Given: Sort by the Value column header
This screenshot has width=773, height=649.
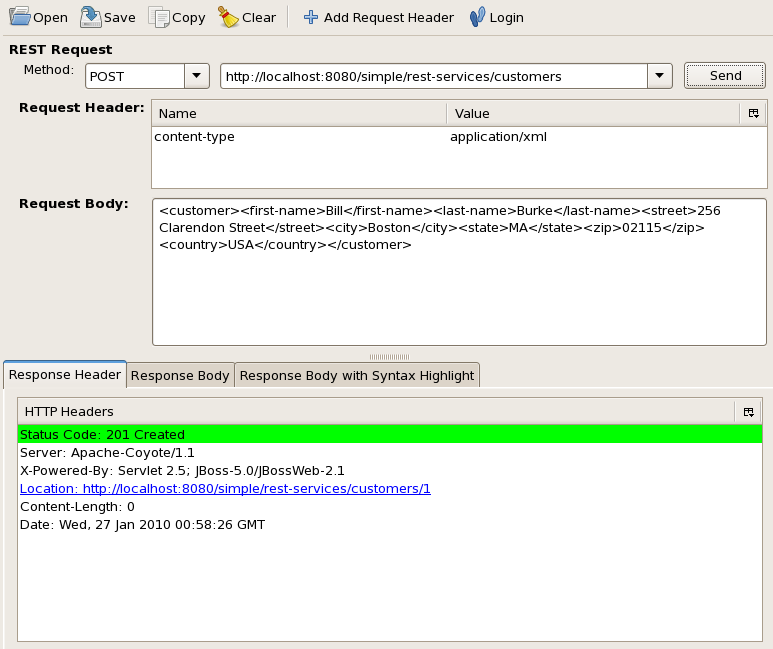Looking at the screenshot, I should coord(594,113).
